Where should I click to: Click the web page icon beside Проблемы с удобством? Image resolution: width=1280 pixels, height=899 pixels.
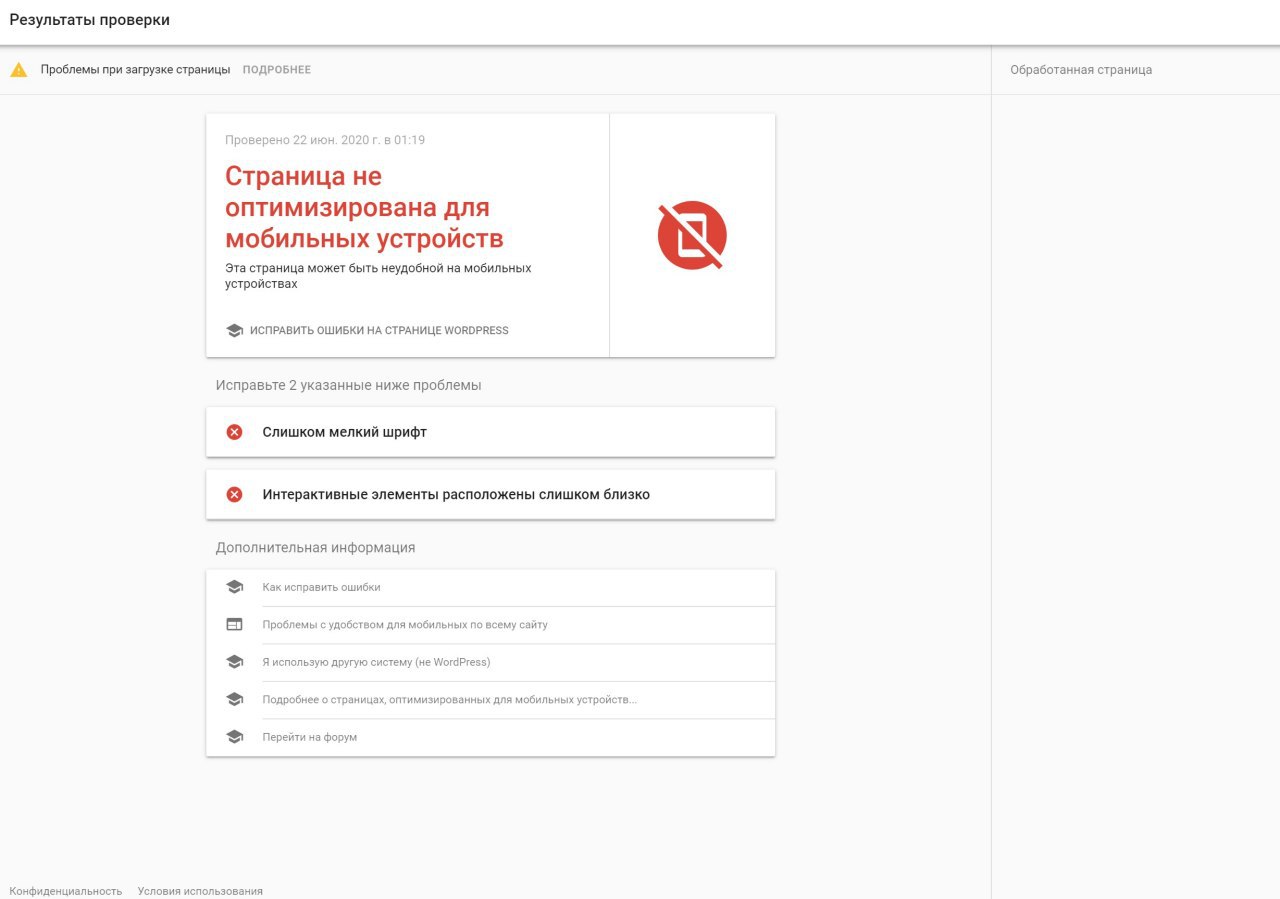pos(234,624)
